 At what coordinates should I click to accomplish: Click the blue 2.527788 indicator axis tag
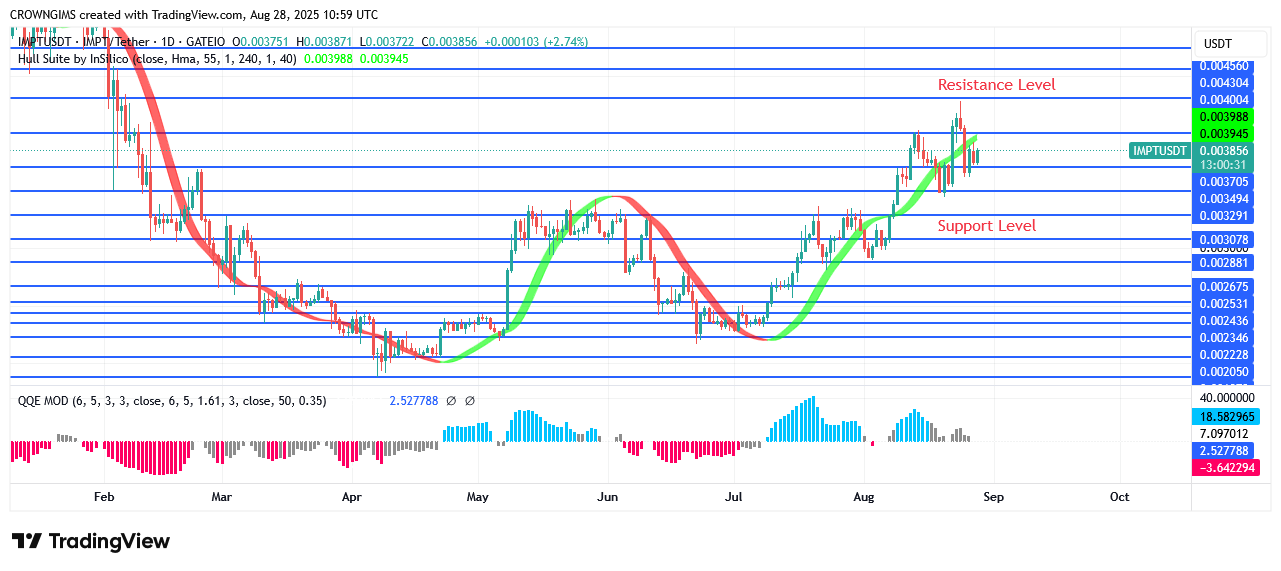tap(1225, 451)
